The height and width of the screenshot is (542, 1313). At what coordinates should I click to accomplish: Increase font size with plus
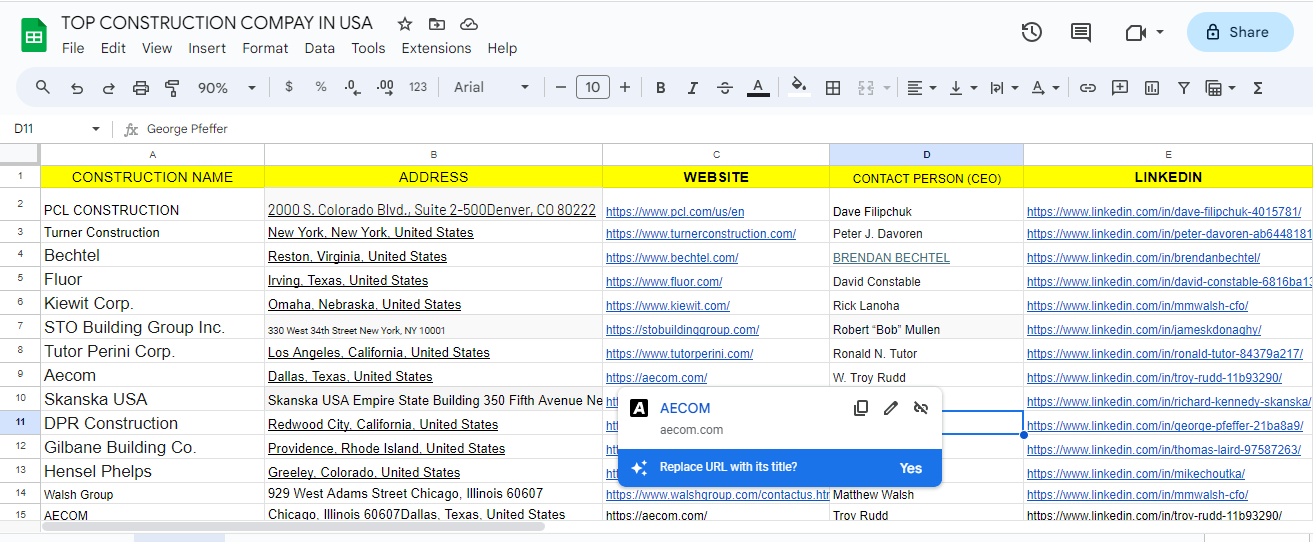click(625, 88)
